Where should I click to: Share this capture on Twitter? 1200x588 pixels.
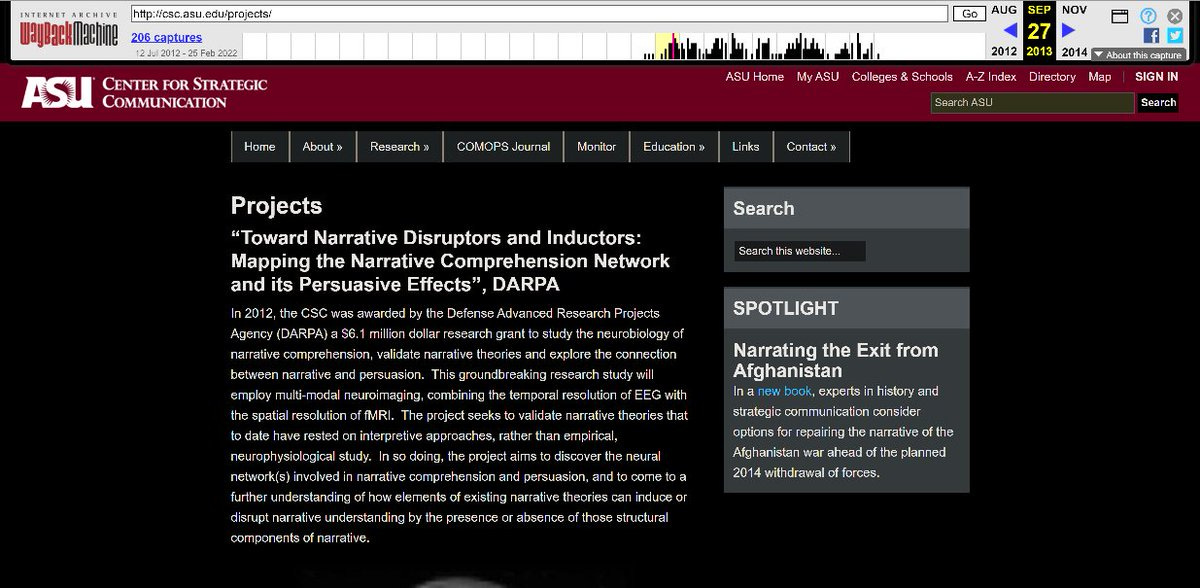tap(1175, 35)
